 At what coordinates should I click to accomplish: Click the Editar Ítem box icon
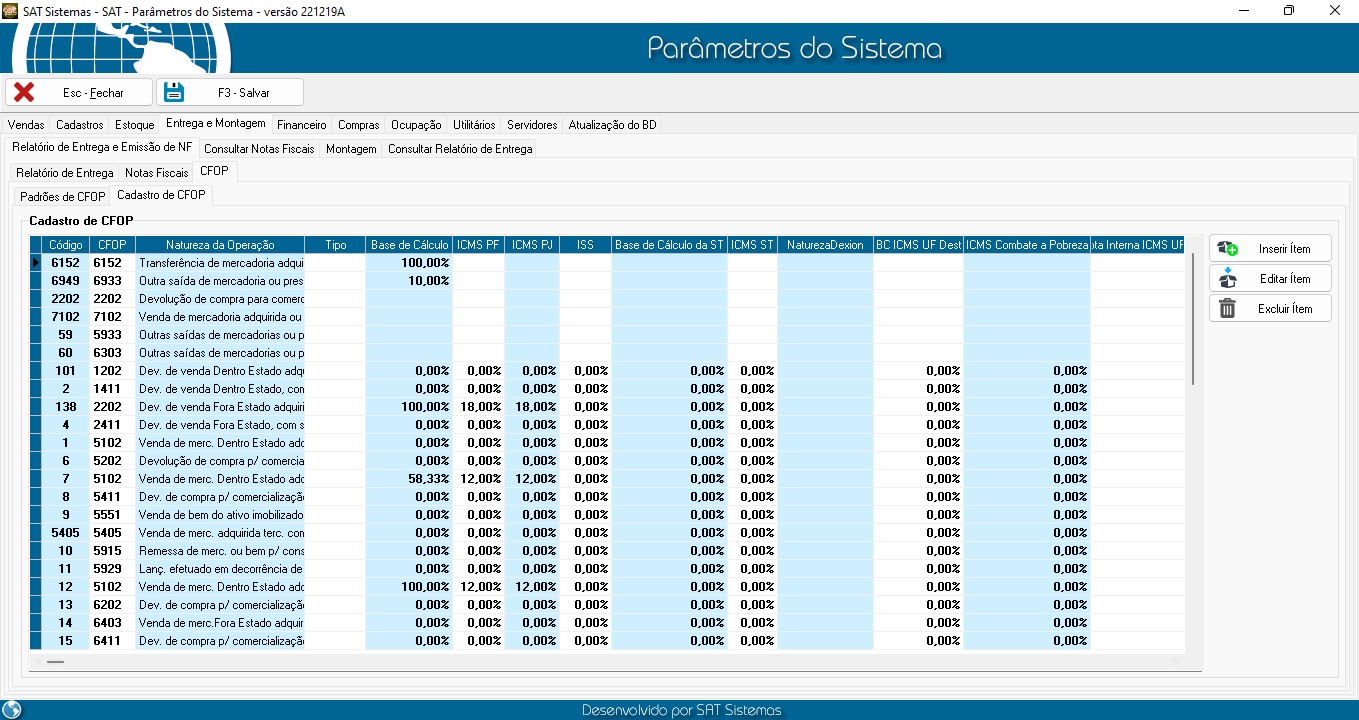point(1228,278)
